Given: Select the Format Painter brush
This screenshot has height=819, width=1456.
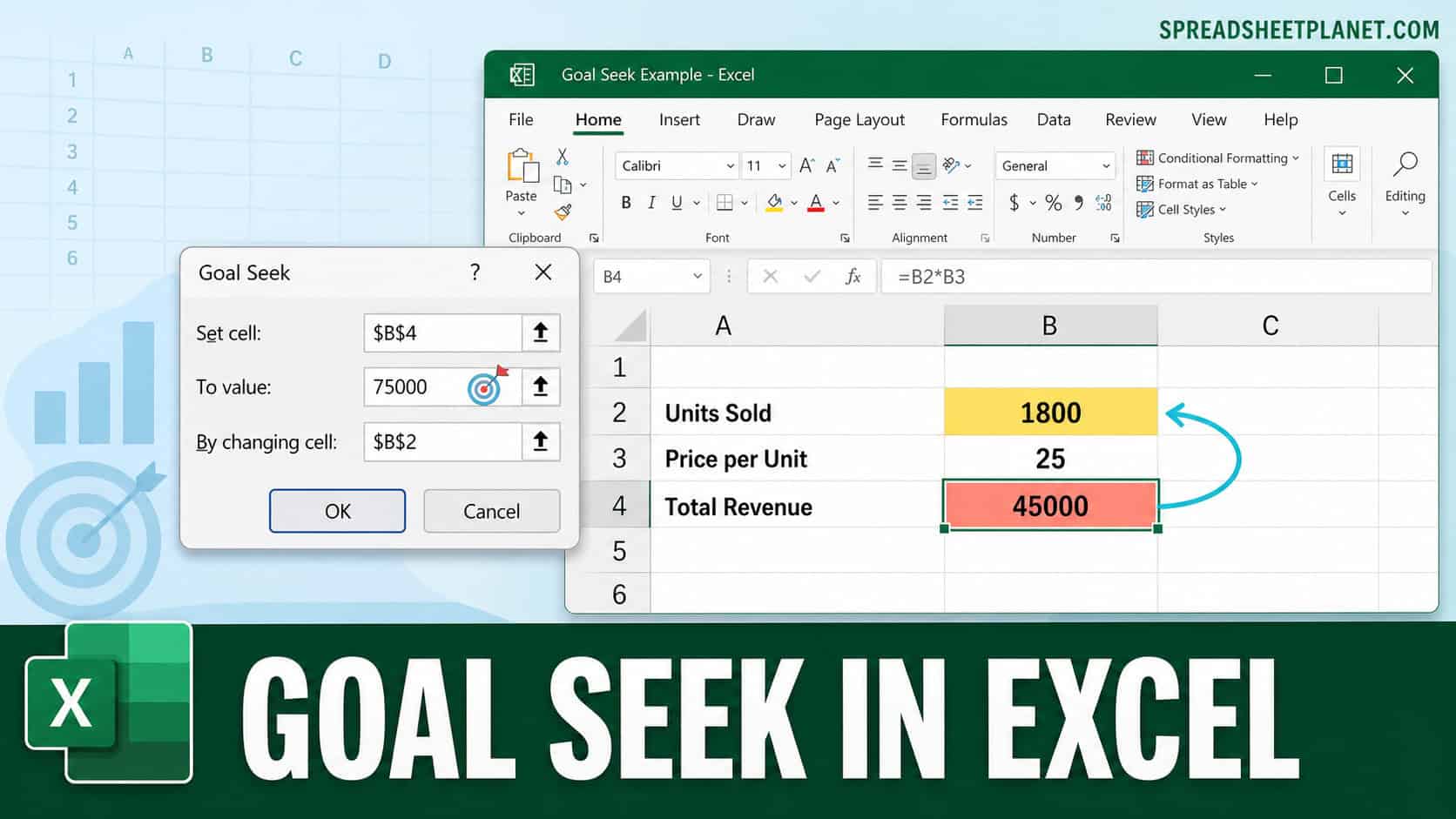Looking at the screenshot, I should click(x=563, y=211).
